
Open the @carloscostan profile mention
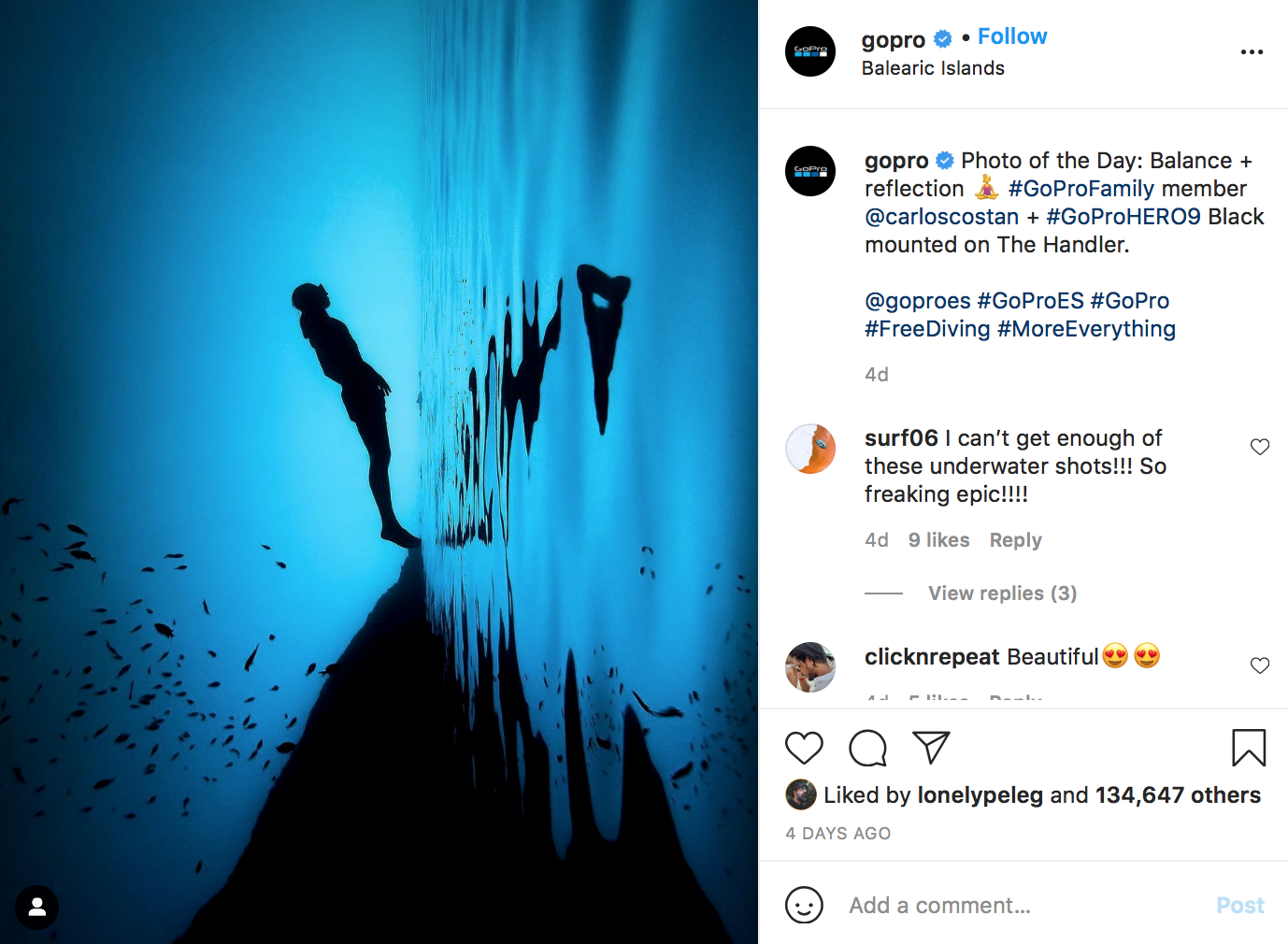pos(941,217)
